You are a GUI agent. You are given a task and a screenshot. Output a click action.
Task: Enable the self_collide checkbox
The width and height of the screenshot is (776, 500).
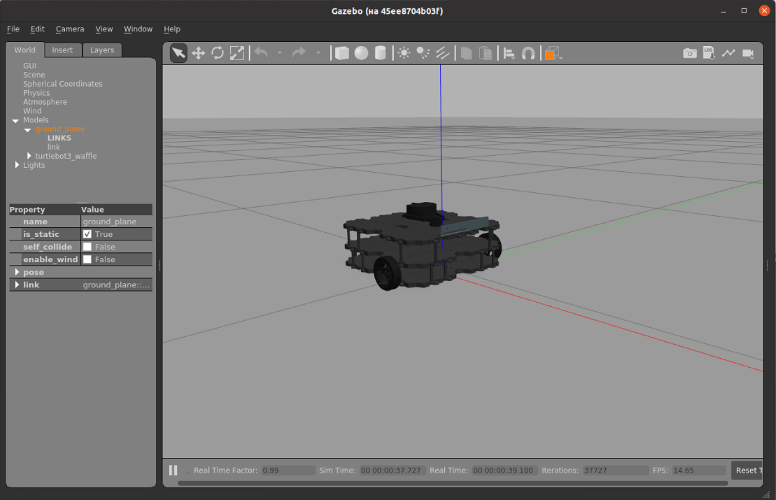[x=87, y=246]
